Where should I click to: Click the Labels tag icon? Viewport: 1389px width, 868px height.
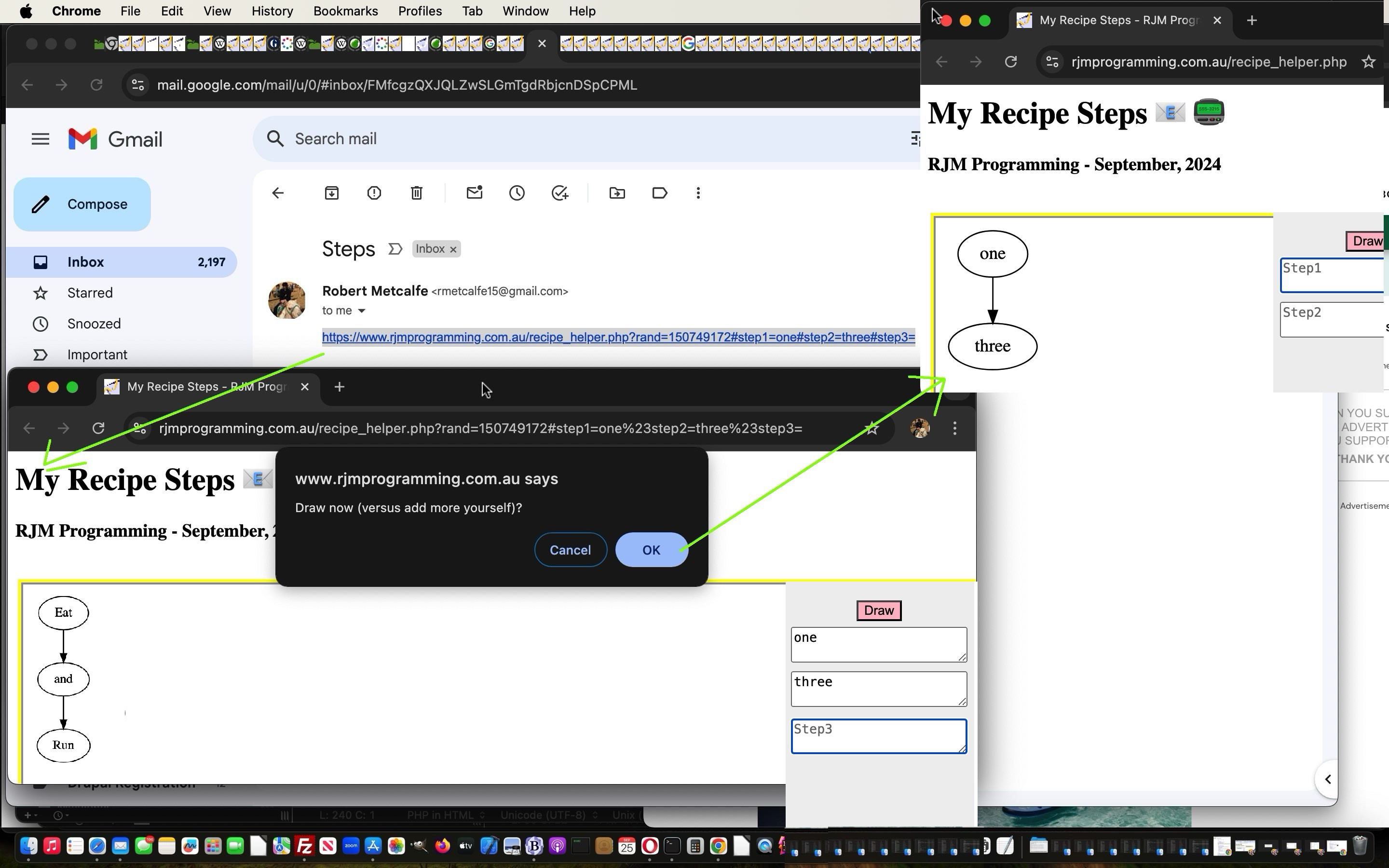(659, 193)
